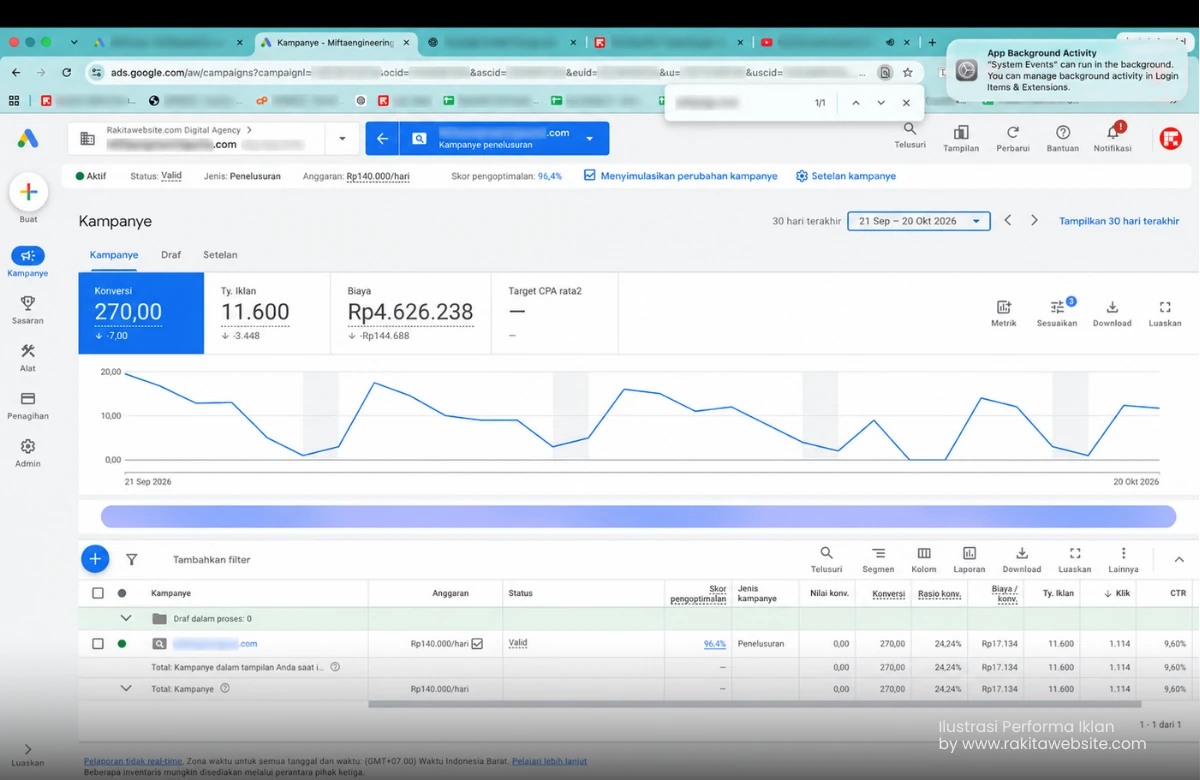1200x780 pixels.
Task: Click the Tambahkan filter field
Action: click(211, 560)
